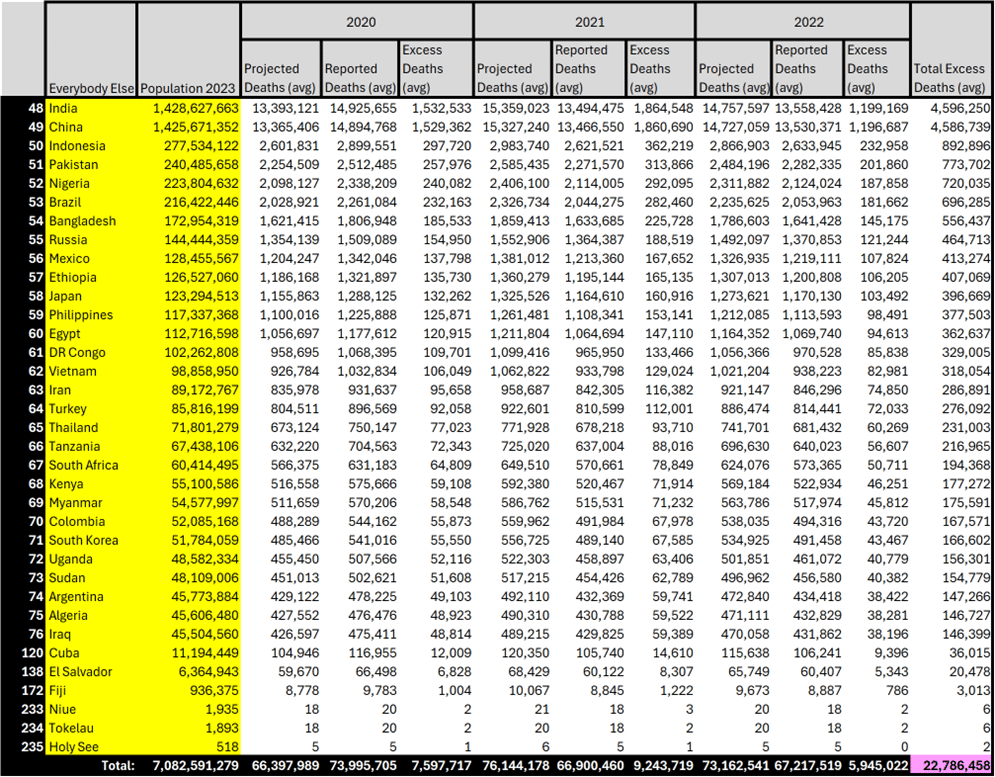
Task: Select the Total label in bottom row
Action: coord(118,766)
